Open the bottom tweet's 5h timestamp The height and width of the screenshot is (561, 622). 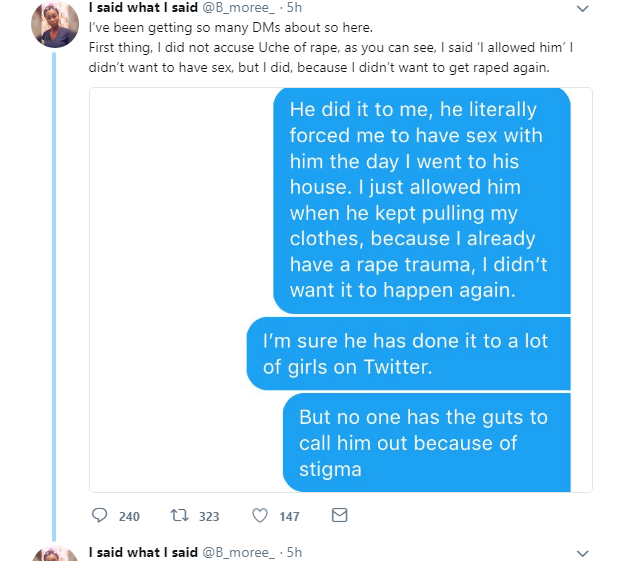[292, 551]
